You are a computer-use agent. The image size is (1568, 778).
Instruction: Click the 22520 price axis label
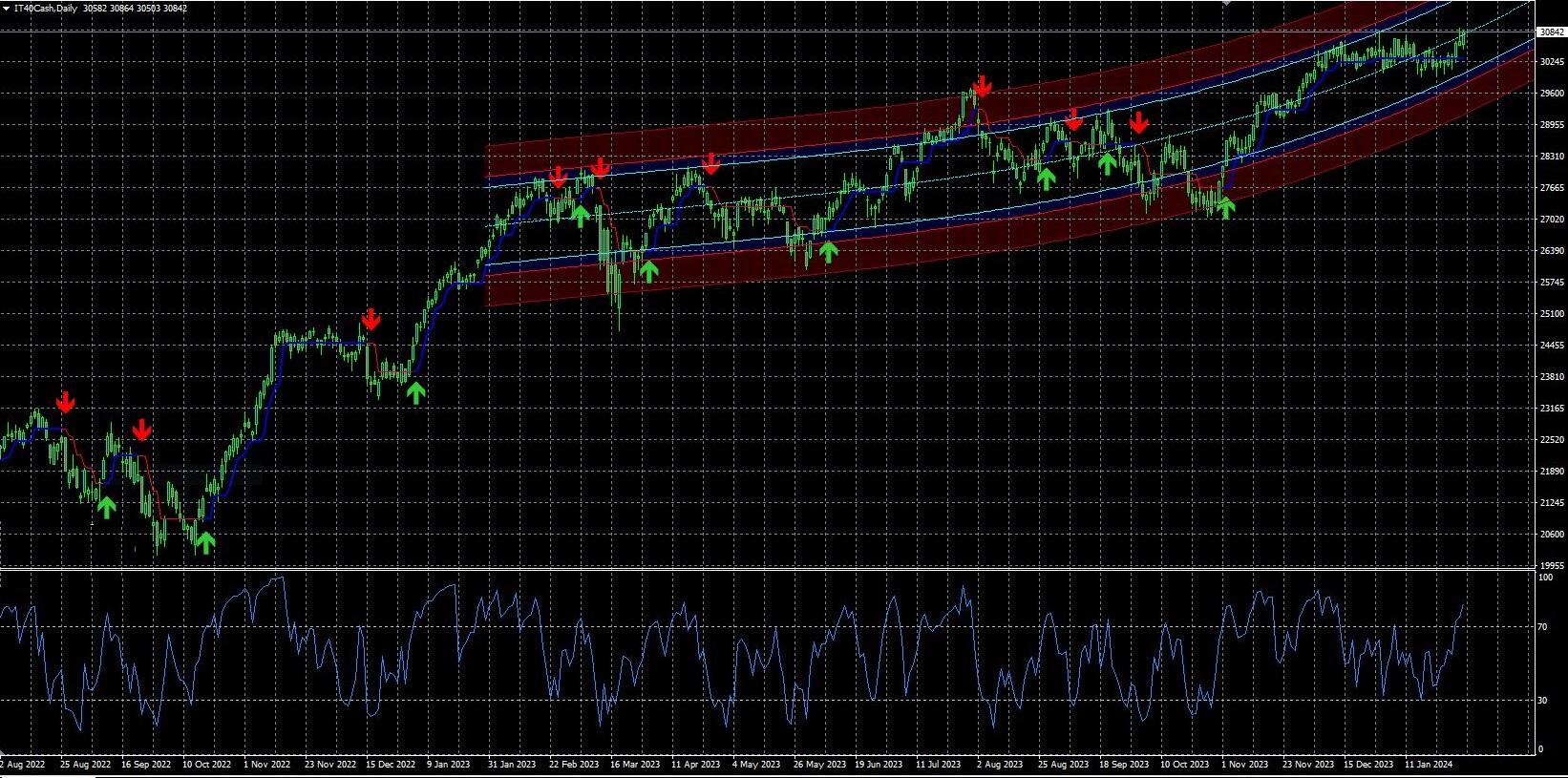(1552, 440)
